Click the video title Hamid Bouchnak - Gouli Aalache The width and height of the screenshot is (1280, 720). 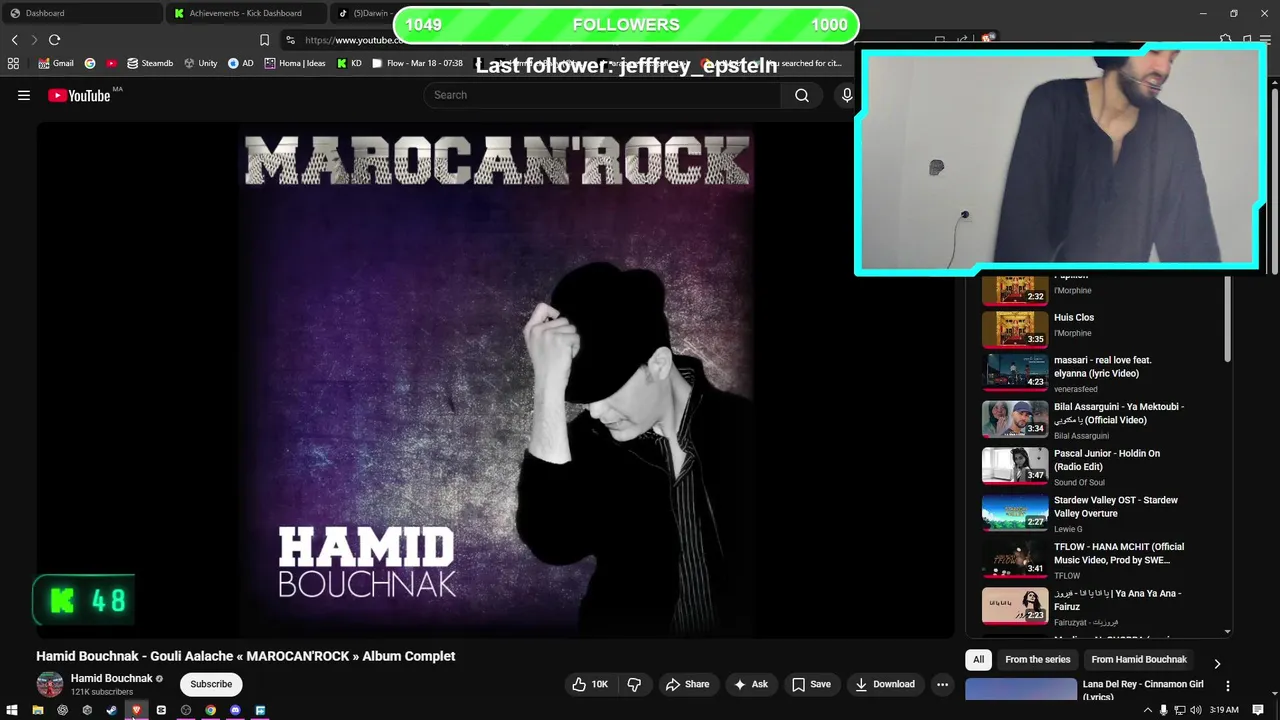coord(246,656)
